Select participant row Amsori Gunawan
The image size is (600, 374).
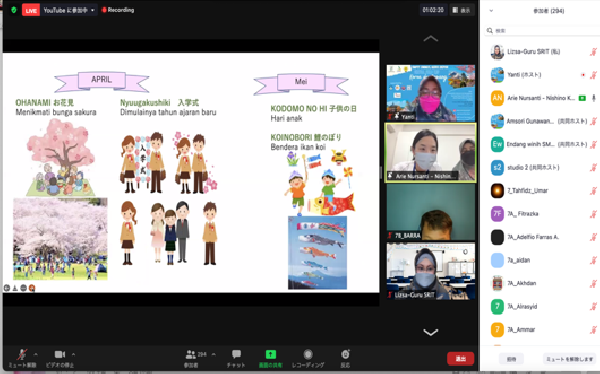542,121
